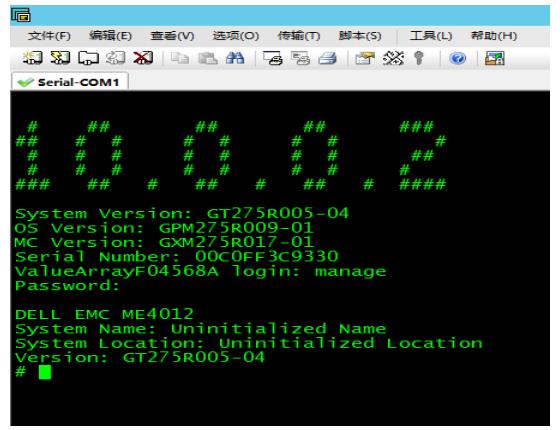
Task: Open the 脚本(S) menu
Action: 360,36
